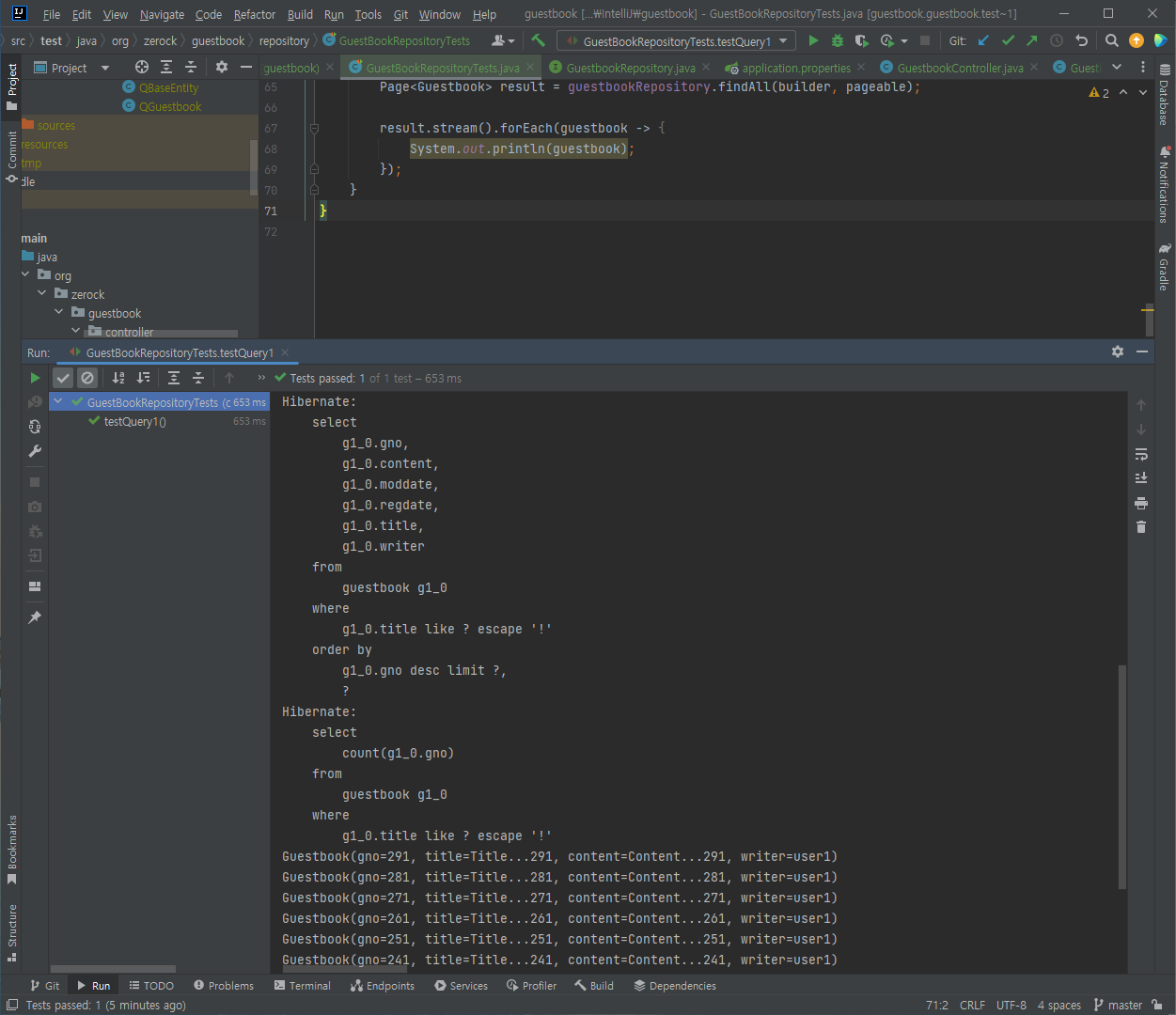
Task: Switch to GuestbookController.java tab
Action: tap(960, 68)
